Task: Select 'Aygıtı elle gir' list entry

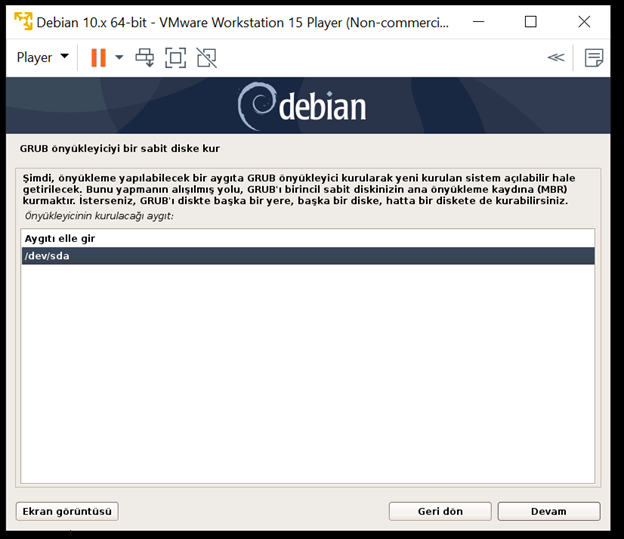Action: [x=308, y=238]
